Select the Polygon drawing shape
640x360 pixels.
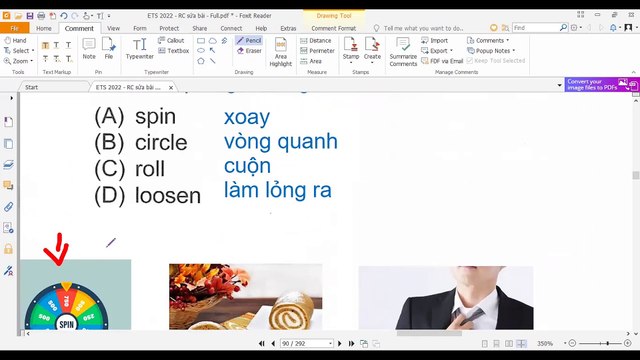[x=201, y=61]
